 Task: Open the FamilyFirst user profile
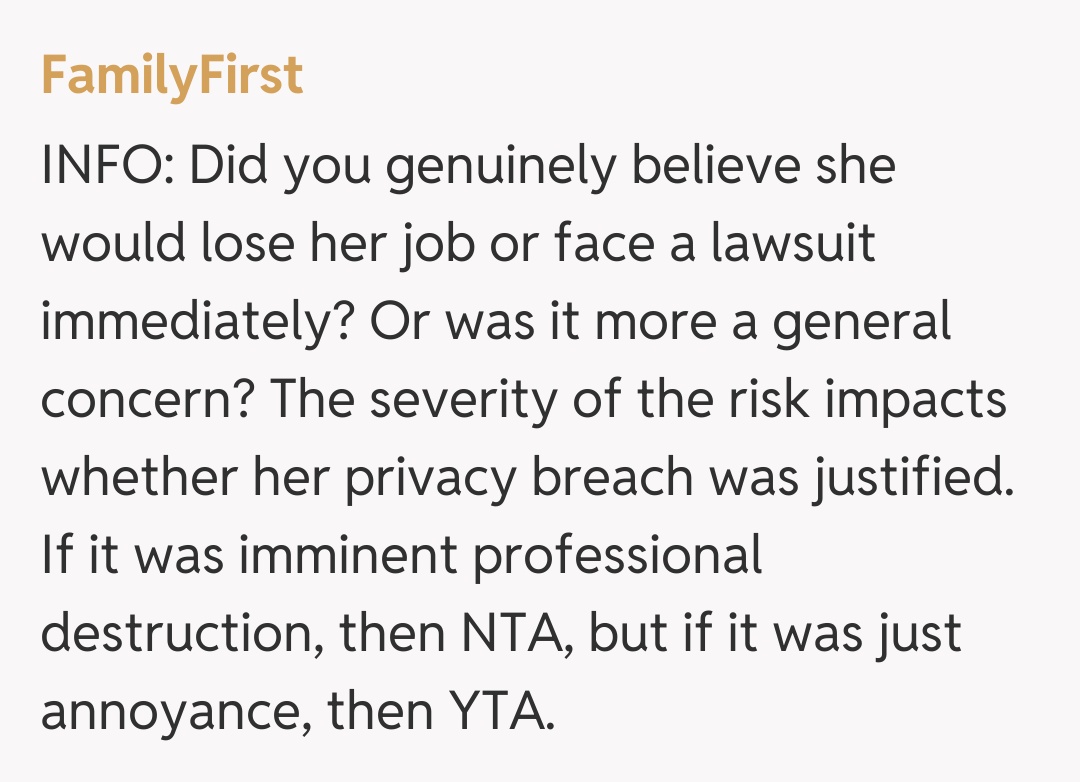click(x=171, y=75)
